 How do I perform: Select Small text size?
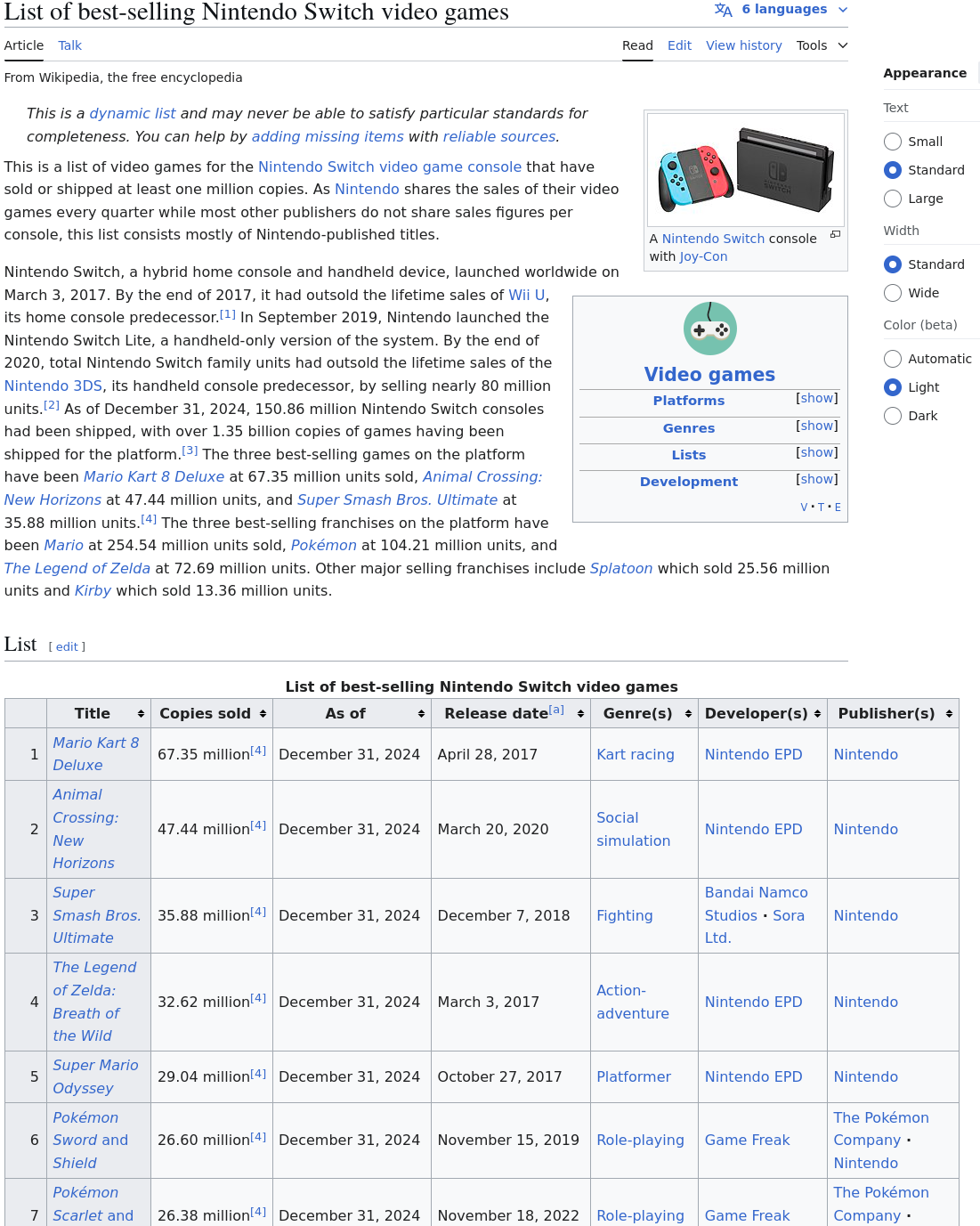893,142
